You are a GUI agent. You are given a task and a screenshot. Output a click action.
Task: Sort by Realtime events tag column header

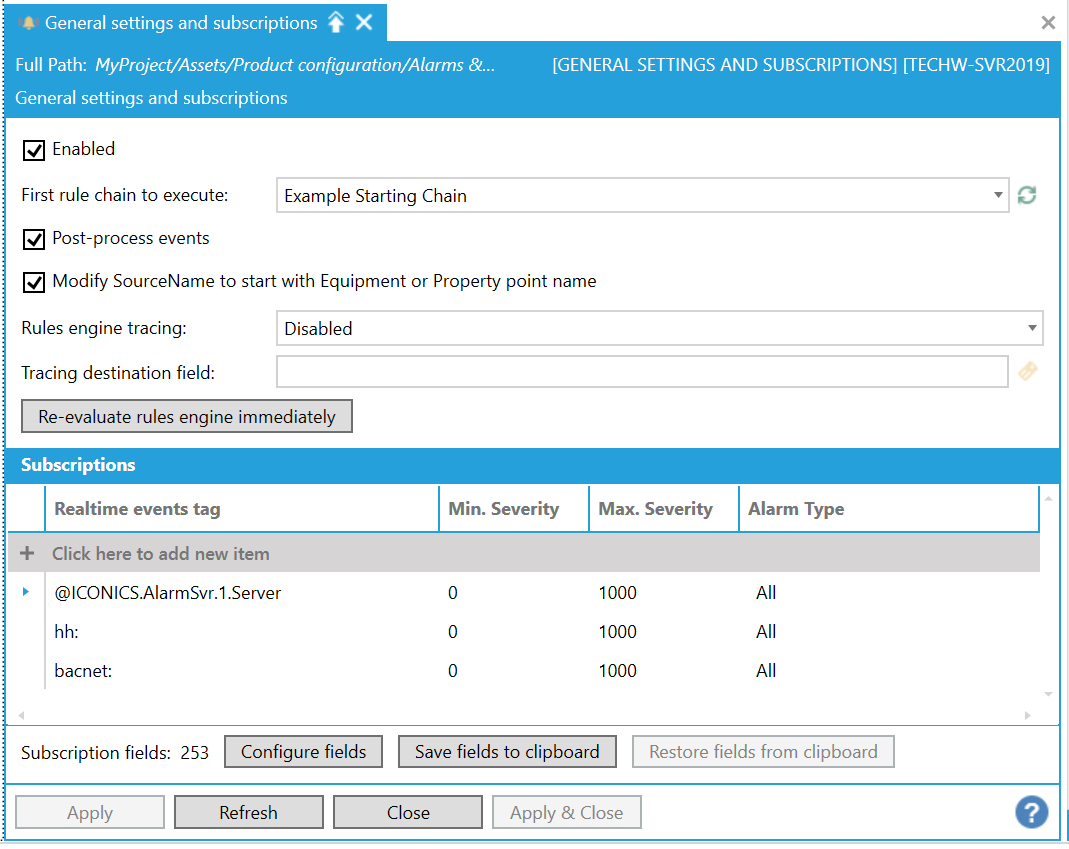(x=138, y=509)
